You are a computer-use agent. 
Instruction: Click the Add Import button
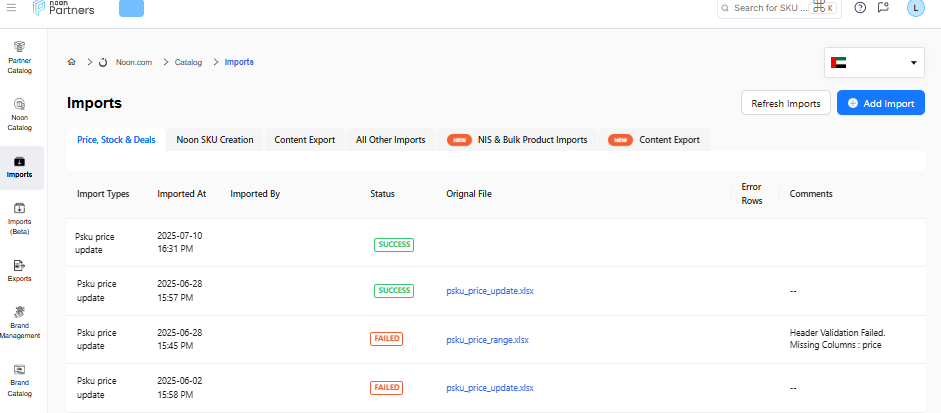coord(881,103)
